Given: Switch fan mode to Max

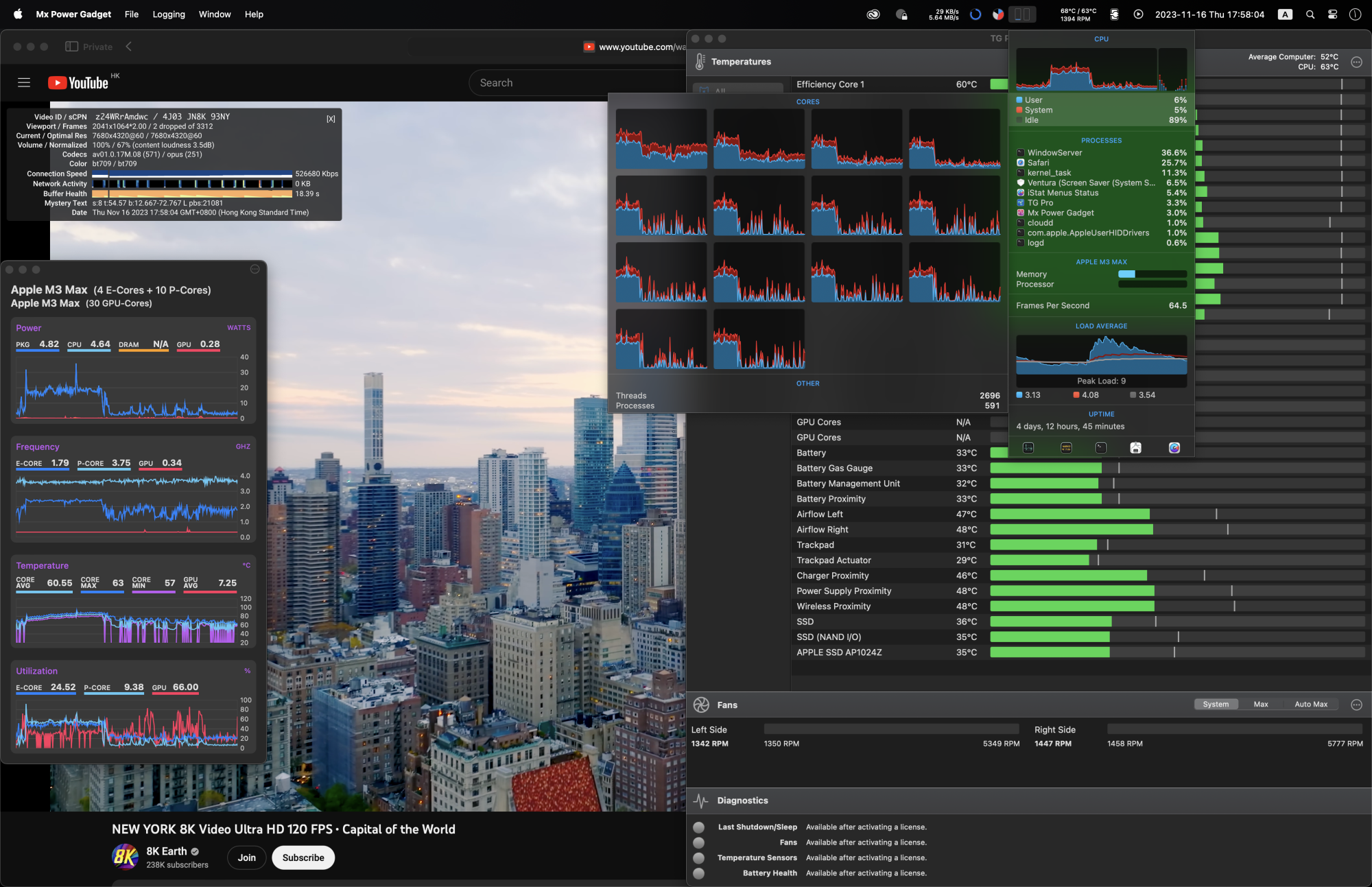Looking at the screenshot, I should click(1261, 705).
